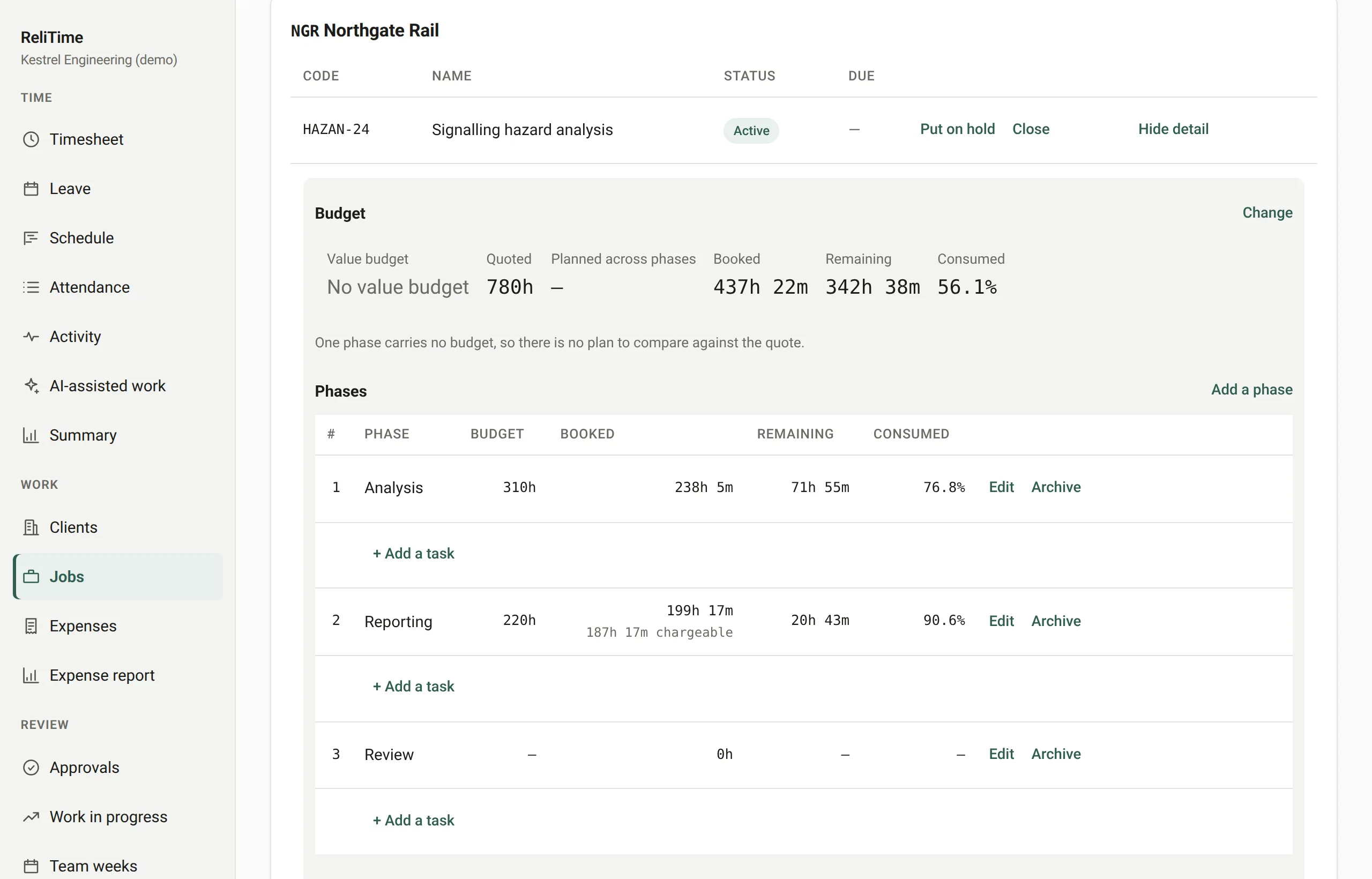1372x879 pixels.
Task: Add a task under Review
Action: point(413,820)
